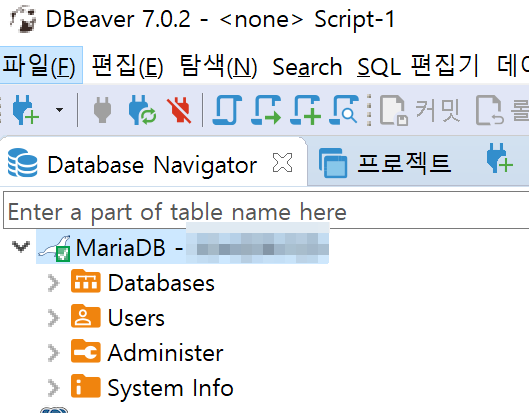Click the rollback document icon
This screenshot has width=529, height=413.
pyautogui.click(x=490, y=110)
